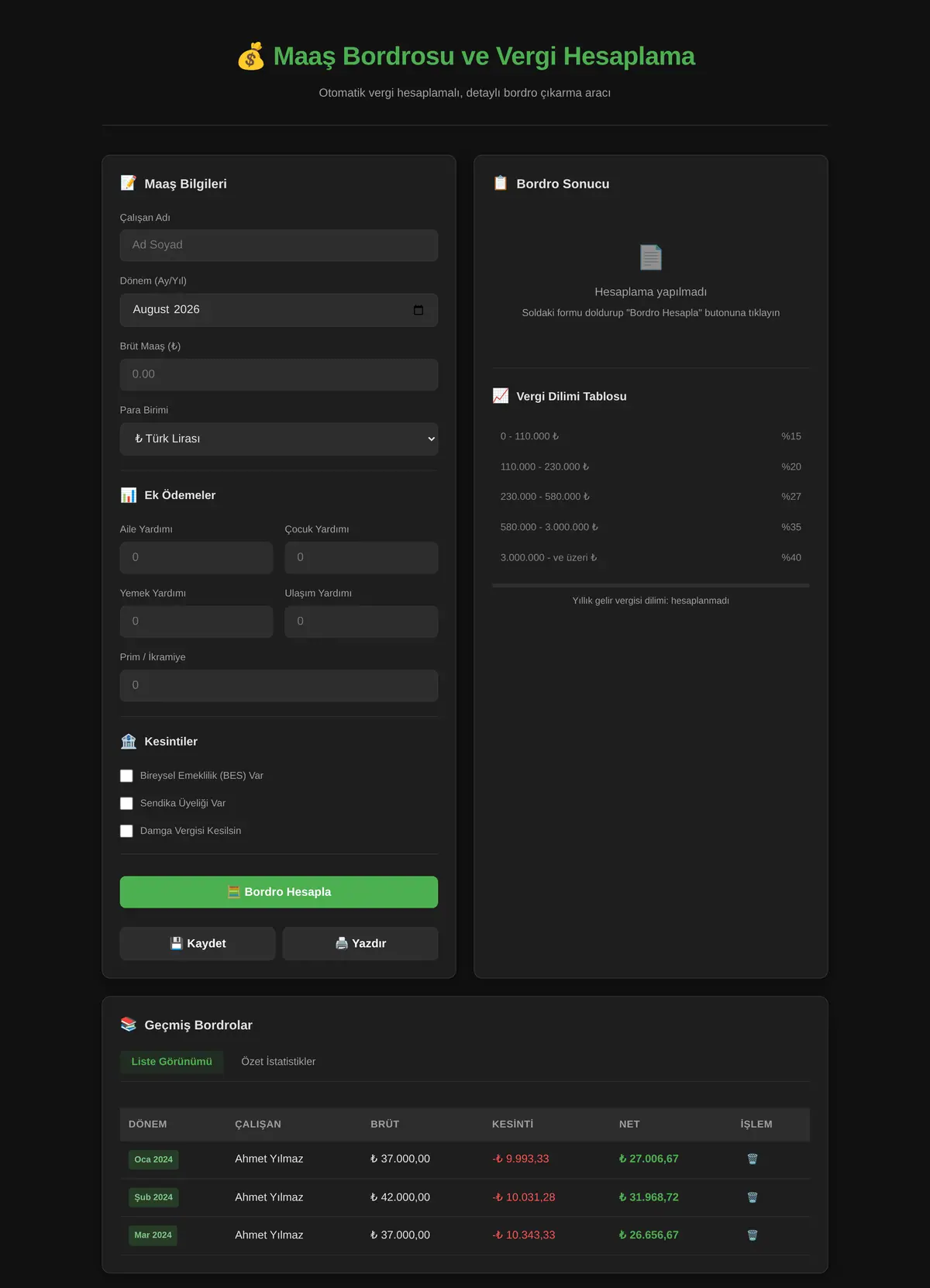Image resolution: width=930 pixels, height=1288 pixels.
Task: Click the Ulaşım Yardımı input field
Action: click(361, 622)
